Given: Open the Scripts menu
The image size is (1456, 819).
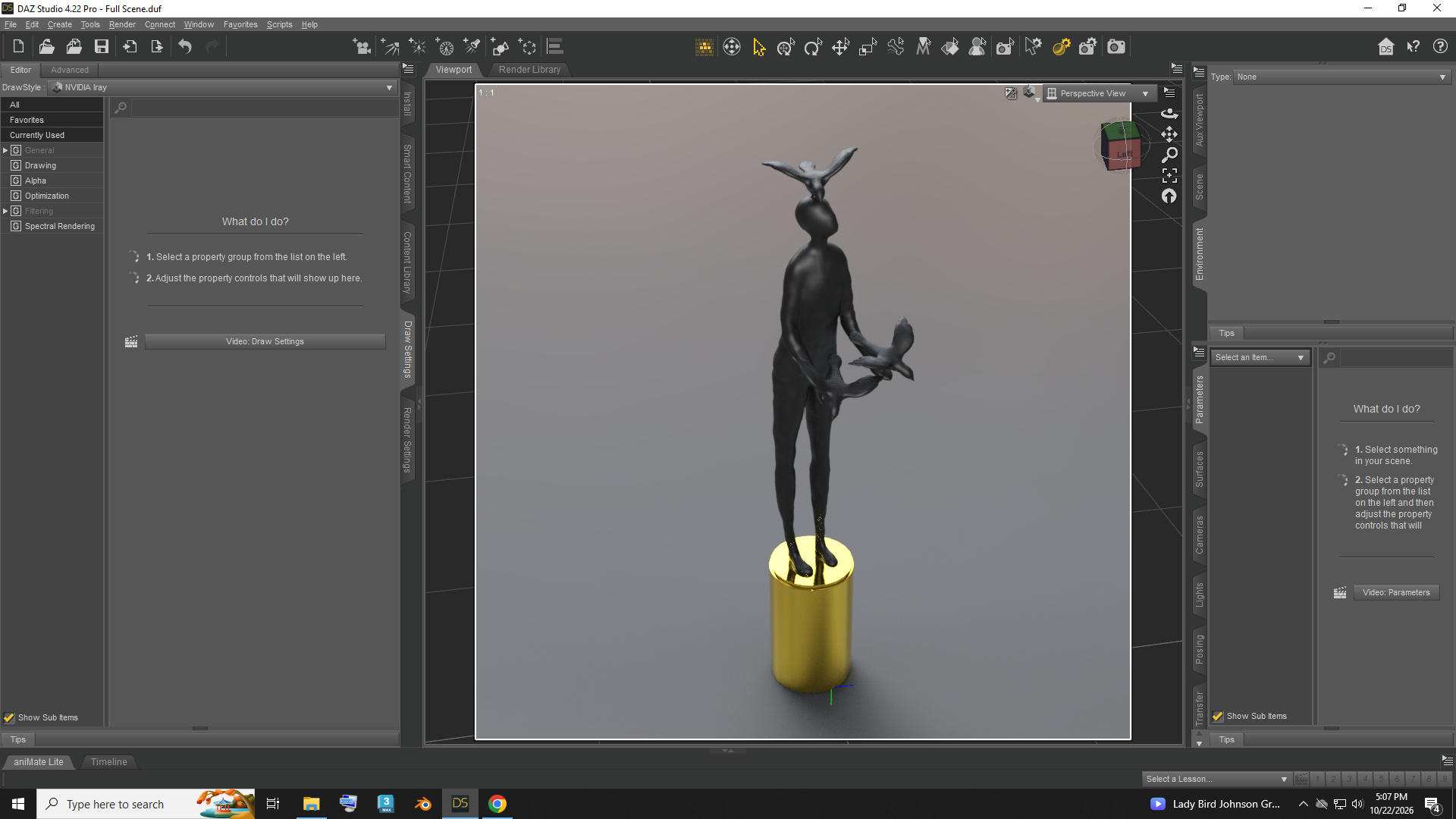Looking at the screenshot, I should (280, 24).
